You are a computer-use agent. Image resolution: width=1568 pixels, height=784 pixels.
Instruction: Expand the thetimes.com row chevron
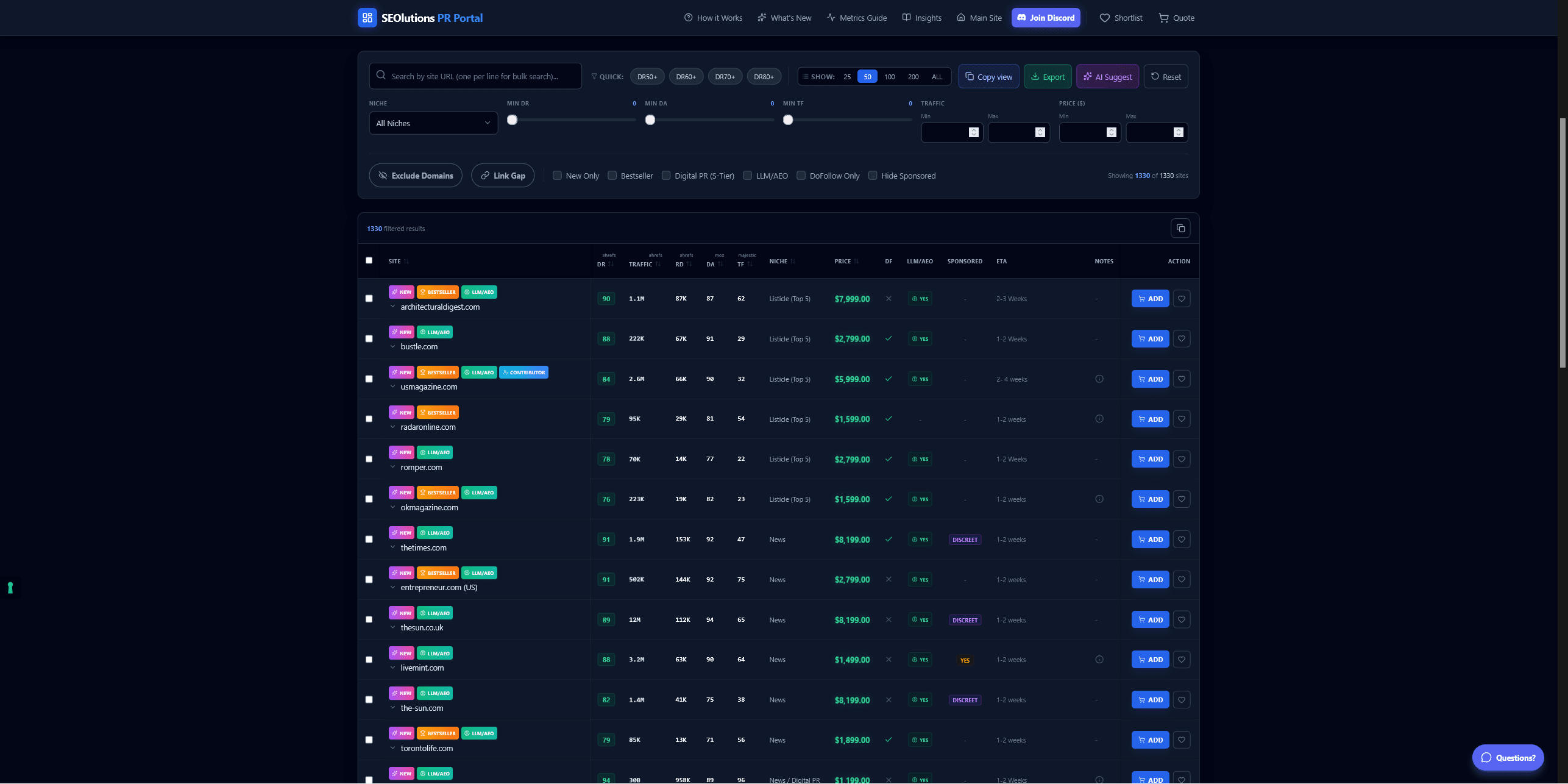pos(392,547)
